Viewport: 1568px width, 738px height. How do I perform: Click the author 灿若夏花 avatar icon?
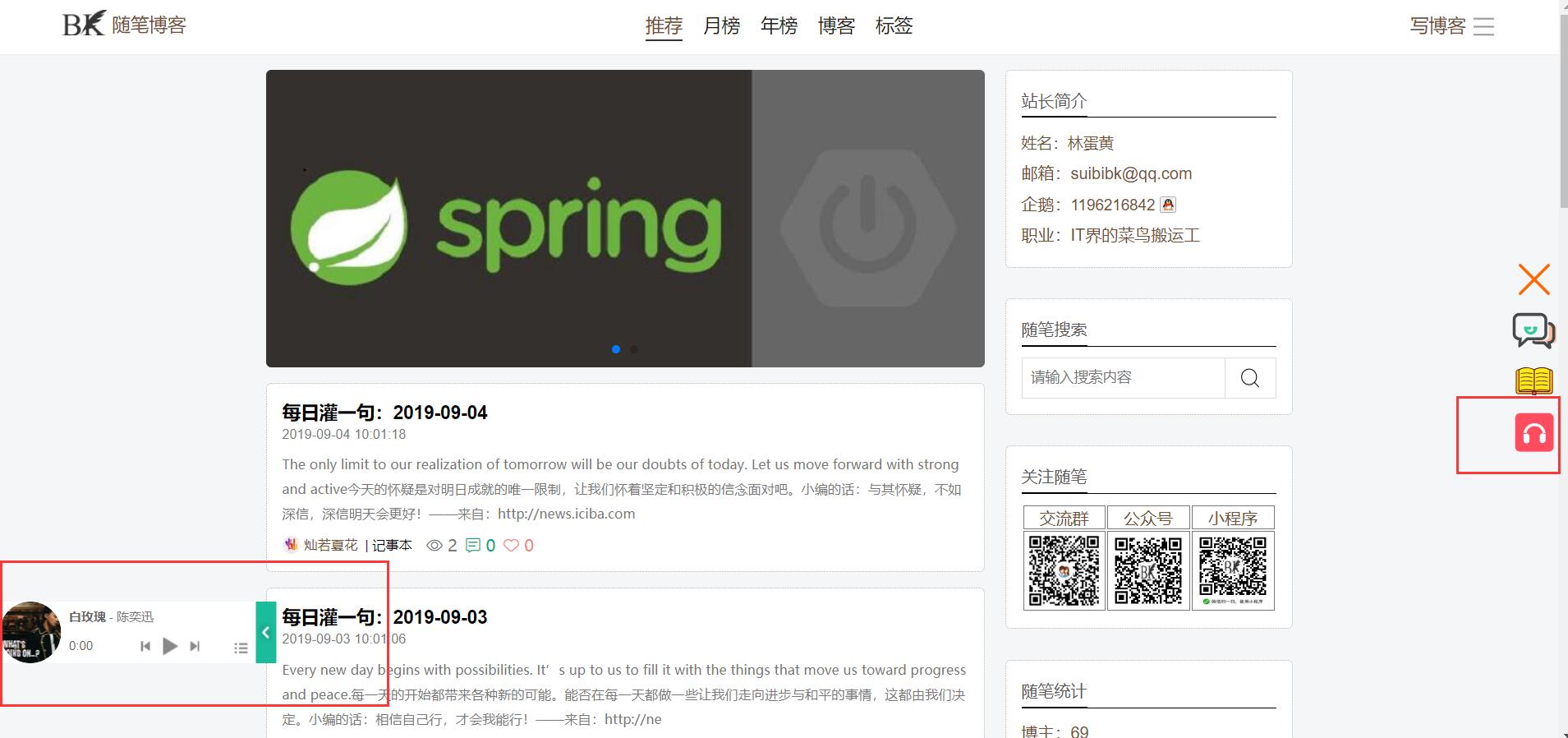291,545
